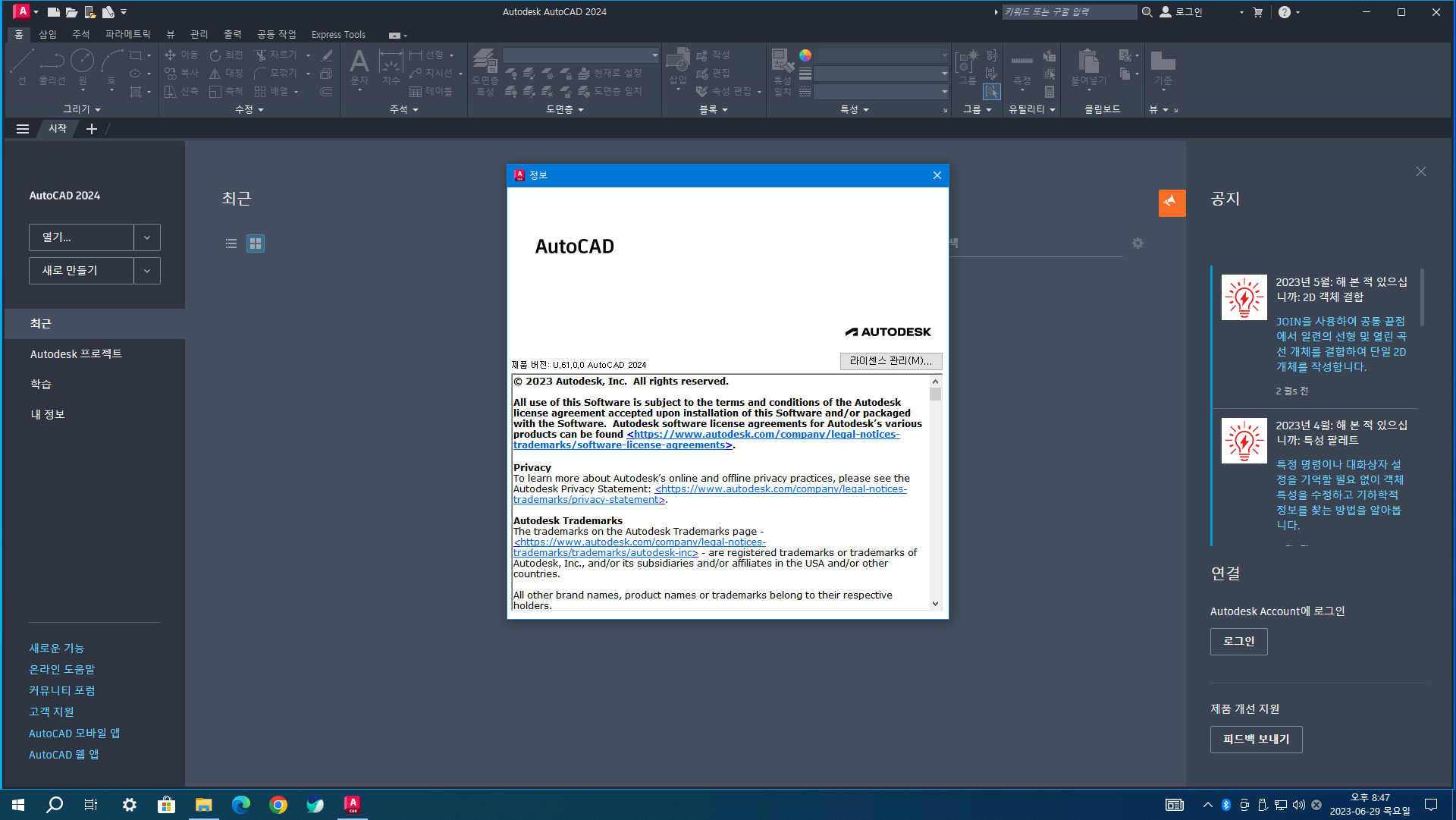Click the orange announcements icon
Viewport: 1456px width, 820px height.
(1172, 203)
